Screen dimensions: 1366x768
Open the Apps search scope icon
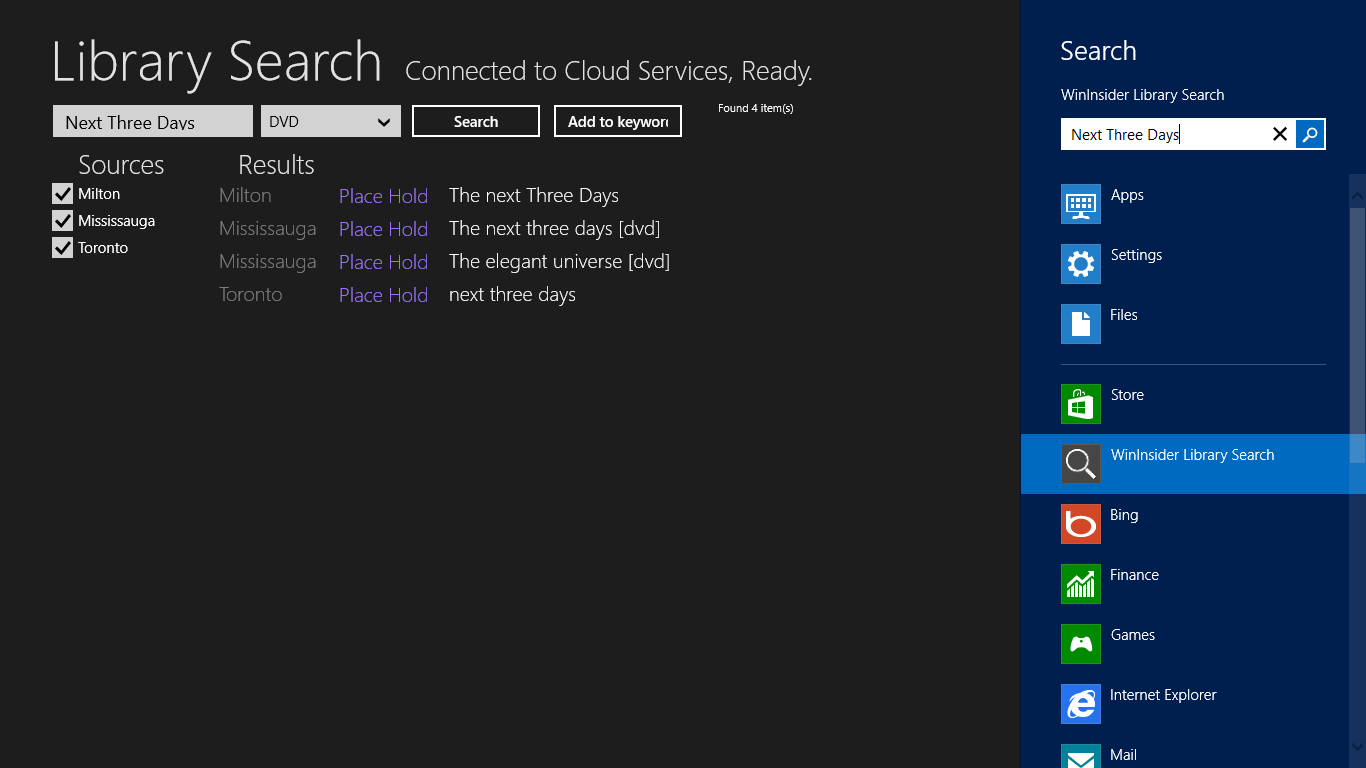(1080, 204)
